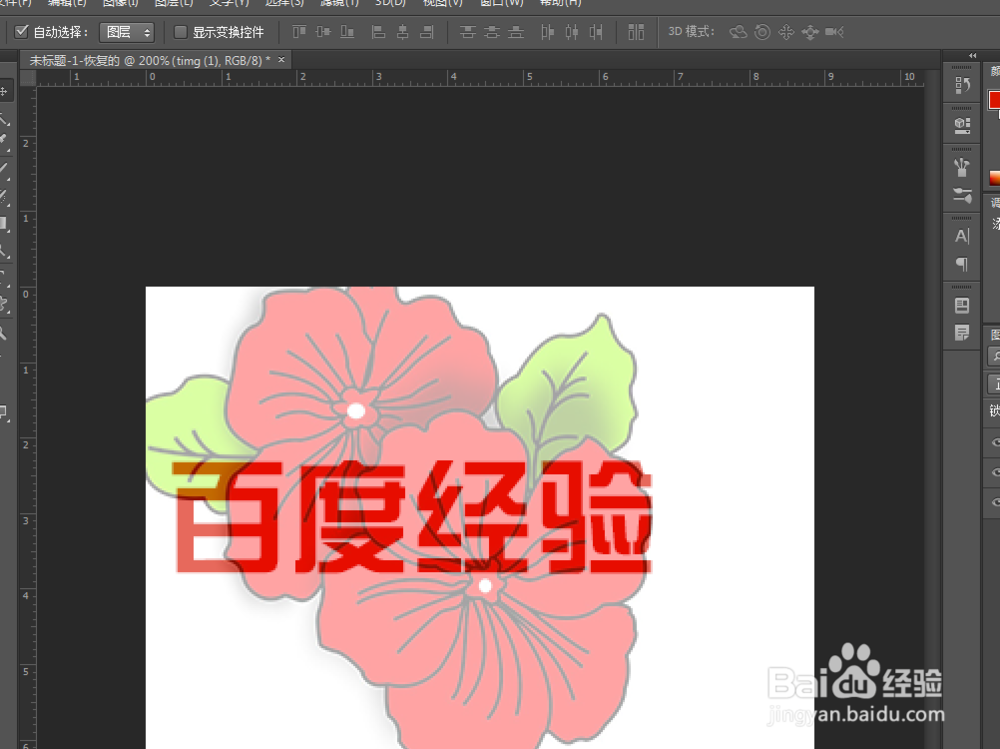Switch to the 未标题-1 document tab
This screenshot has width=1000, height=749.
(x=150, y=60)
